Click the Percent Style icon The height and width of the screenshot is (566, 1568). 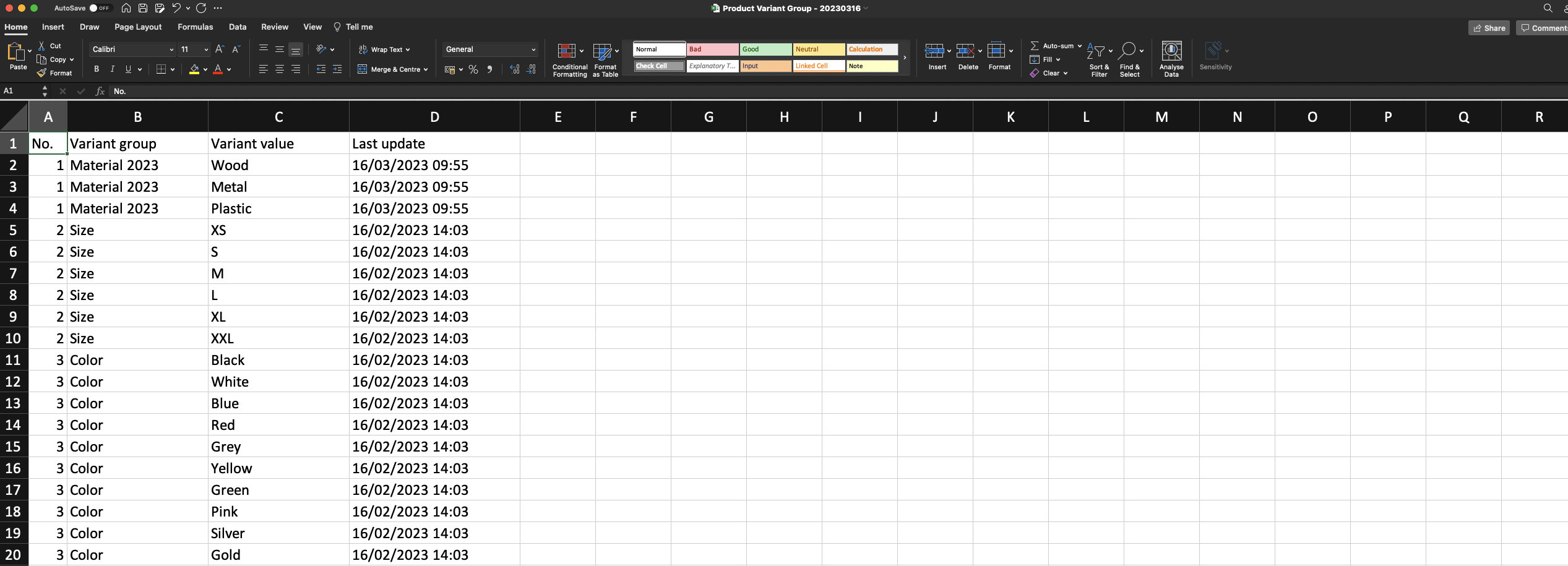point(473,69)
